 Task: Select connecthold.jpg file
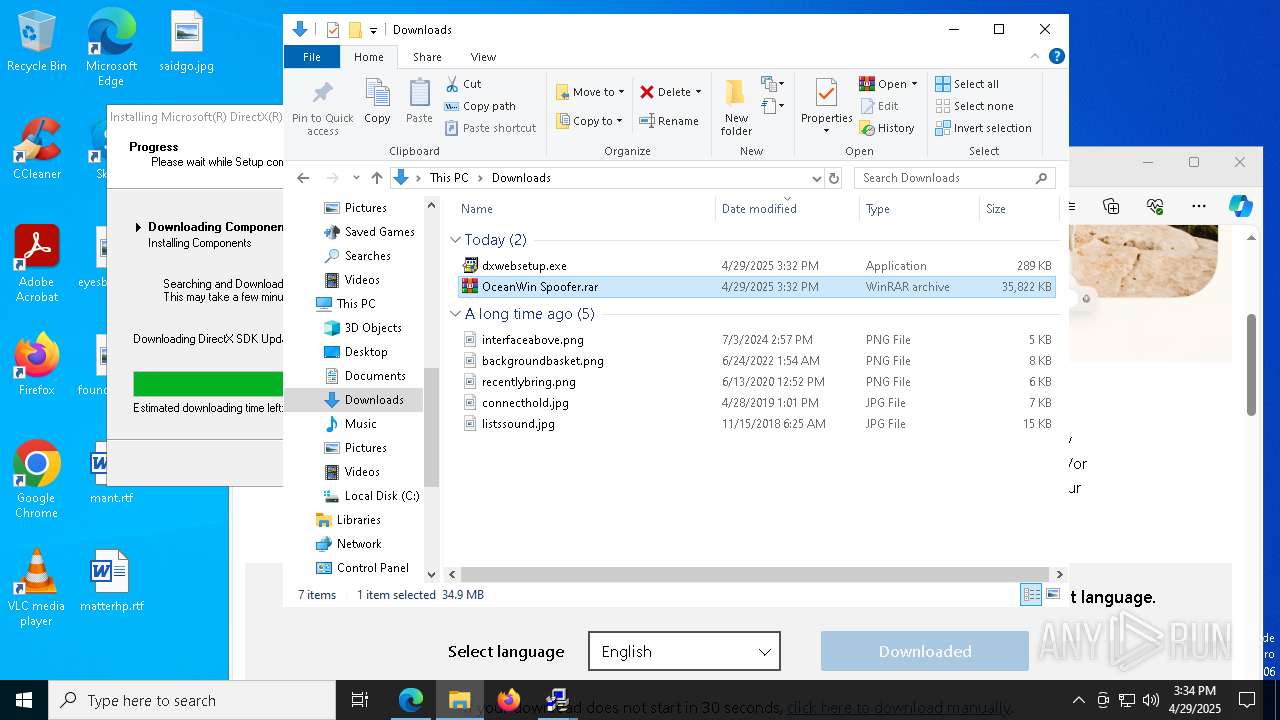pyautogui.click(x=757, y=403)
